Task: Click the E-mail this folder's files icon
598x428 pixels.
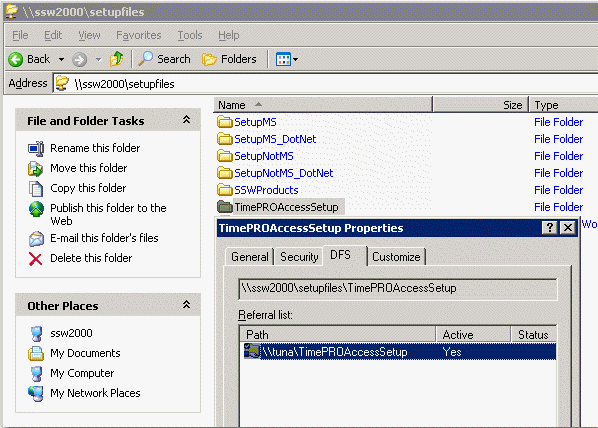Action: pyautogui.click(x=36, y=239)
